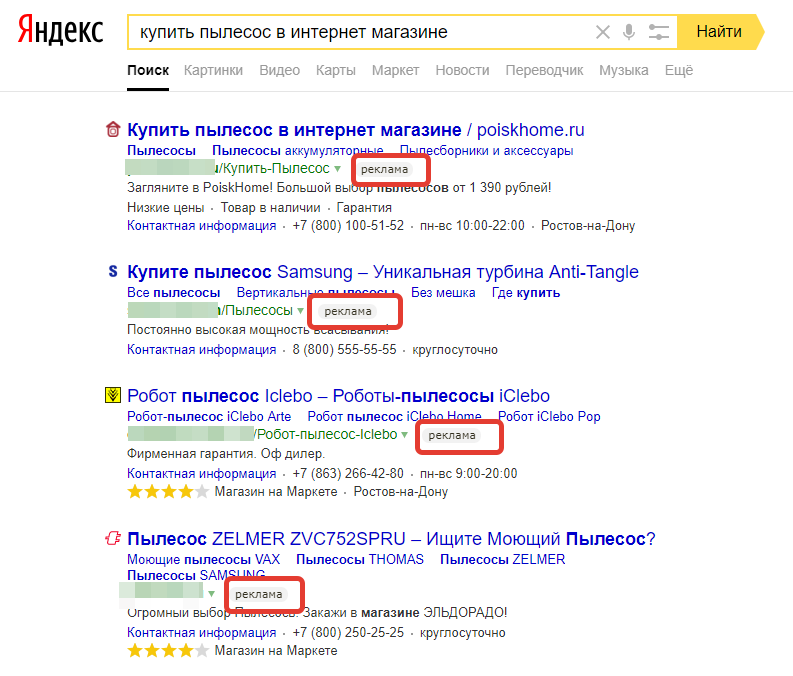The height and width of the screenshot is (676, 793).
Task: Click the Яндекс logo
Action: [61, 30]
